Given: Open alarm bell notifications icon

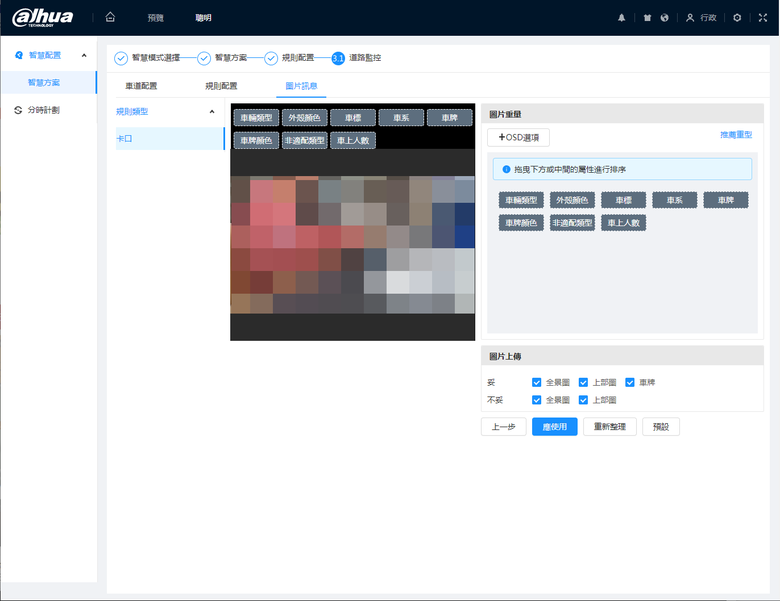Looking at the screenshot, I should point(621,18).
